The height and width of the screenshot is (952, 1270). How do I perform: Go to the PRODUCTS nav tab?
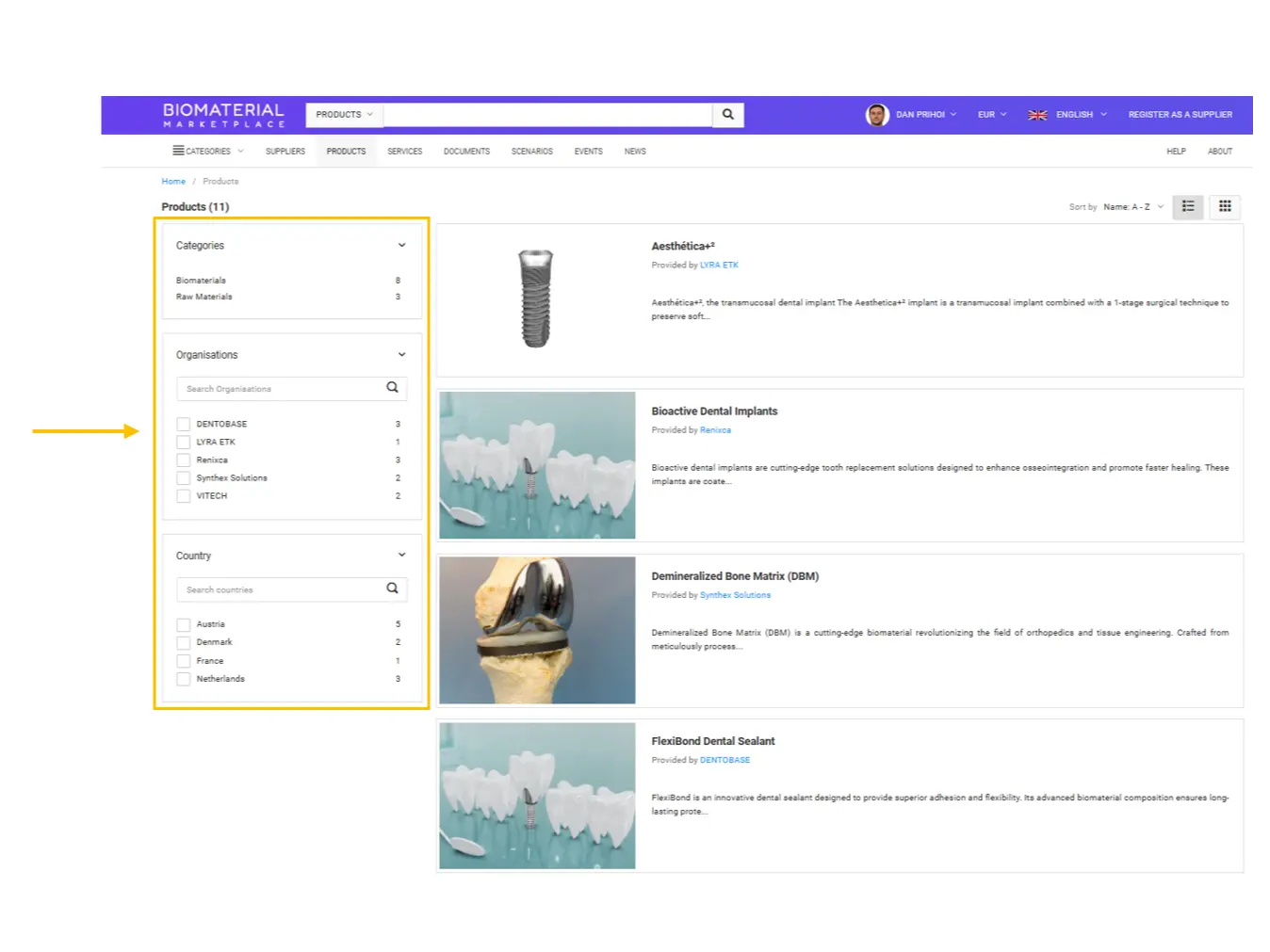pyautogui.click(x=346, y=152)
